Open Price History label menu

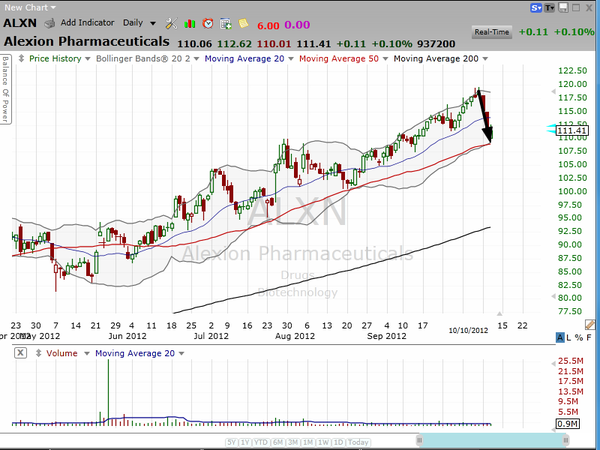[x=55, y=59]
